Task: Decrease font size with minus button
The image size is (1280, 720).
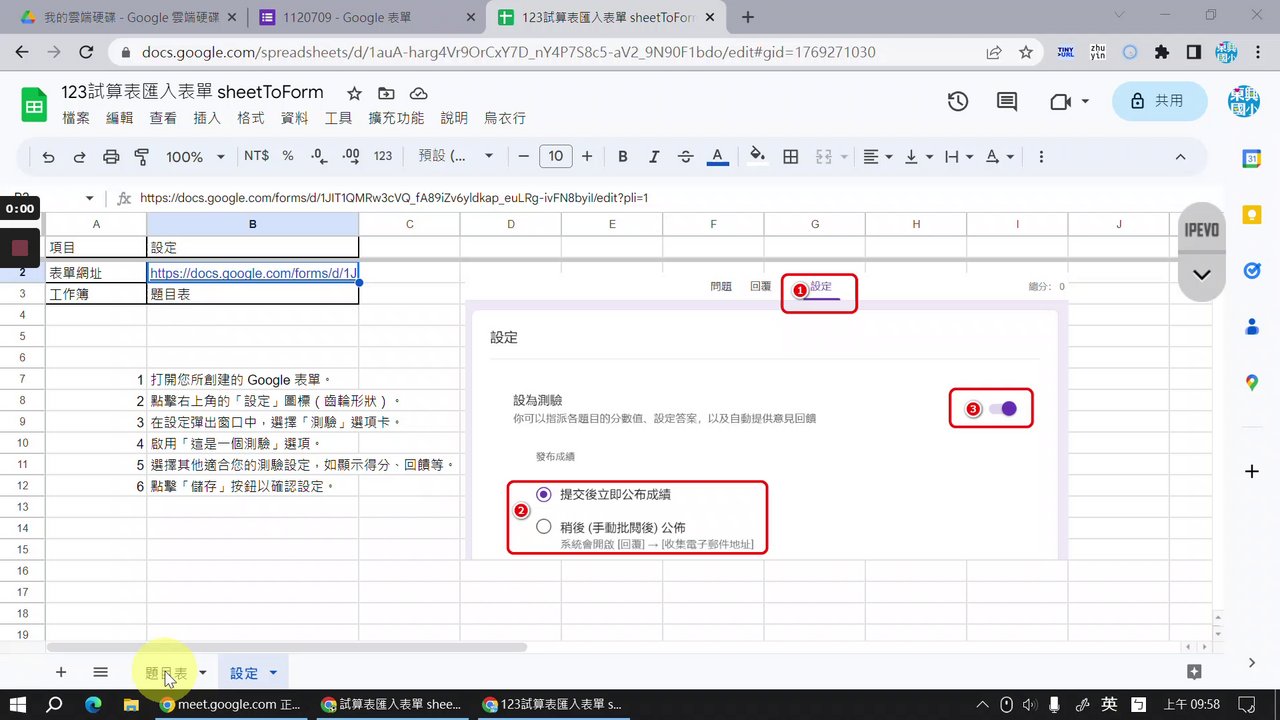Action: click(x=523, y=156)
